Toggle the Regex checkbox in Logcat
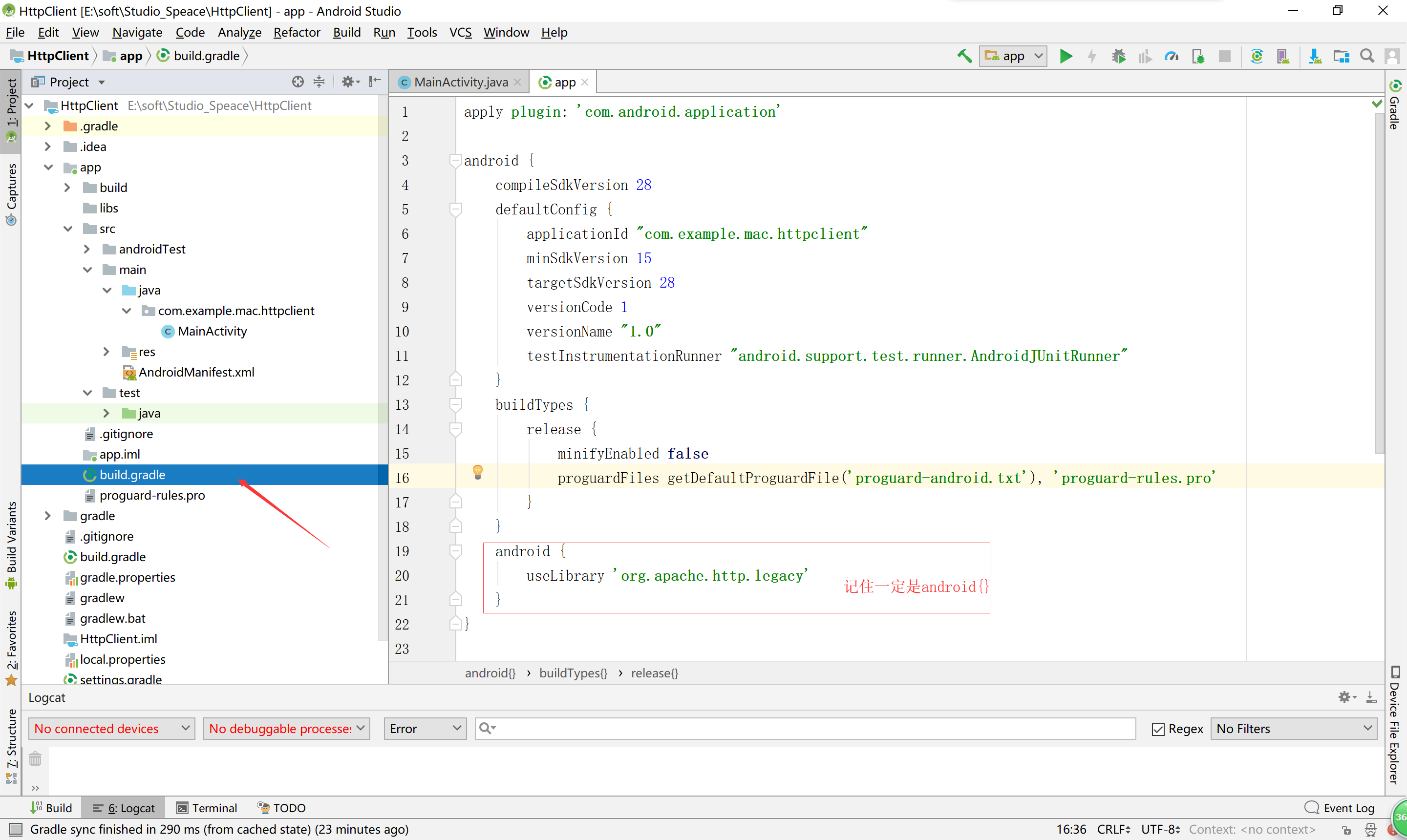Viewport: 1407px width, 840px height. (1158, 729)
